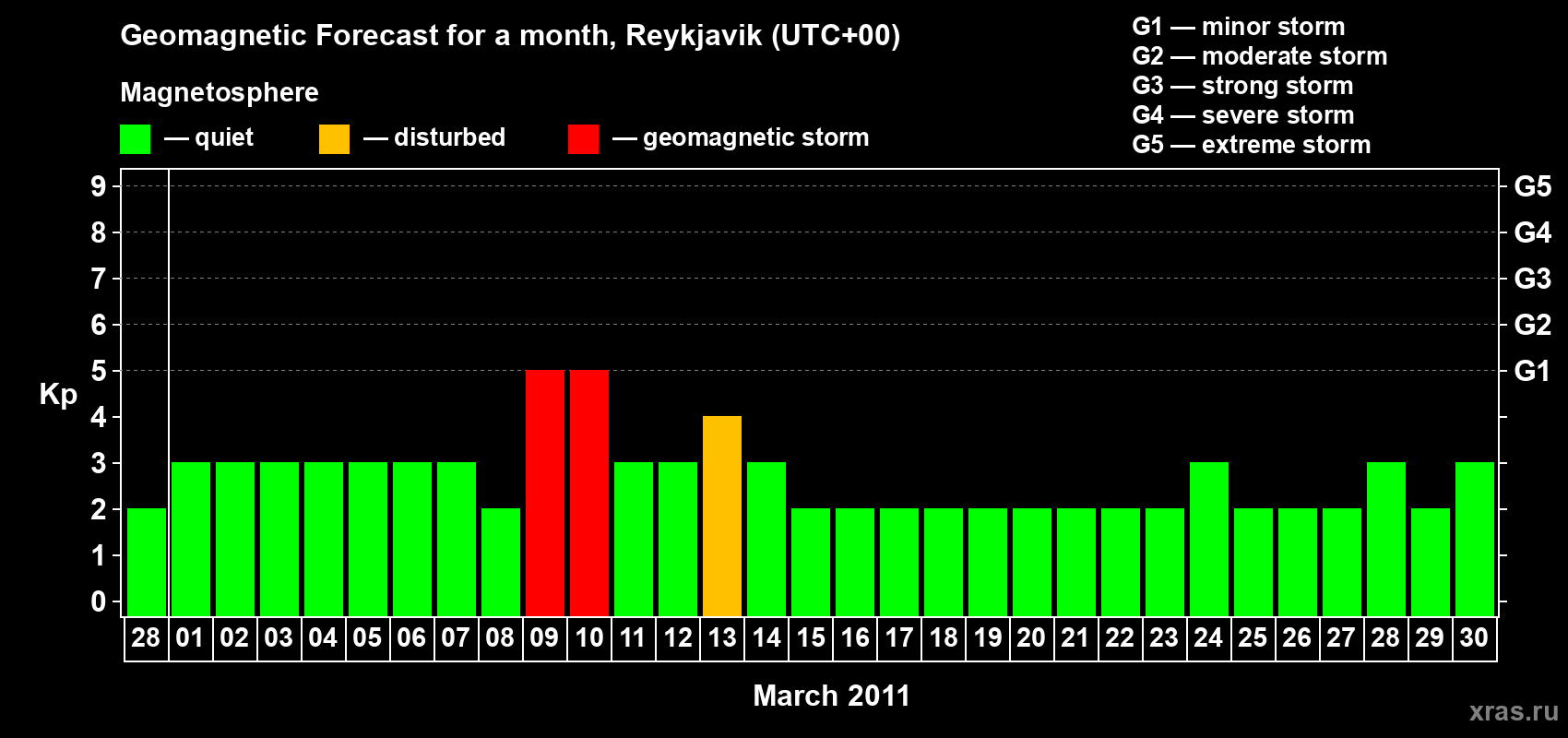Click date label 27 on the axis
Screen dimensions: 1568x738
1341,638
